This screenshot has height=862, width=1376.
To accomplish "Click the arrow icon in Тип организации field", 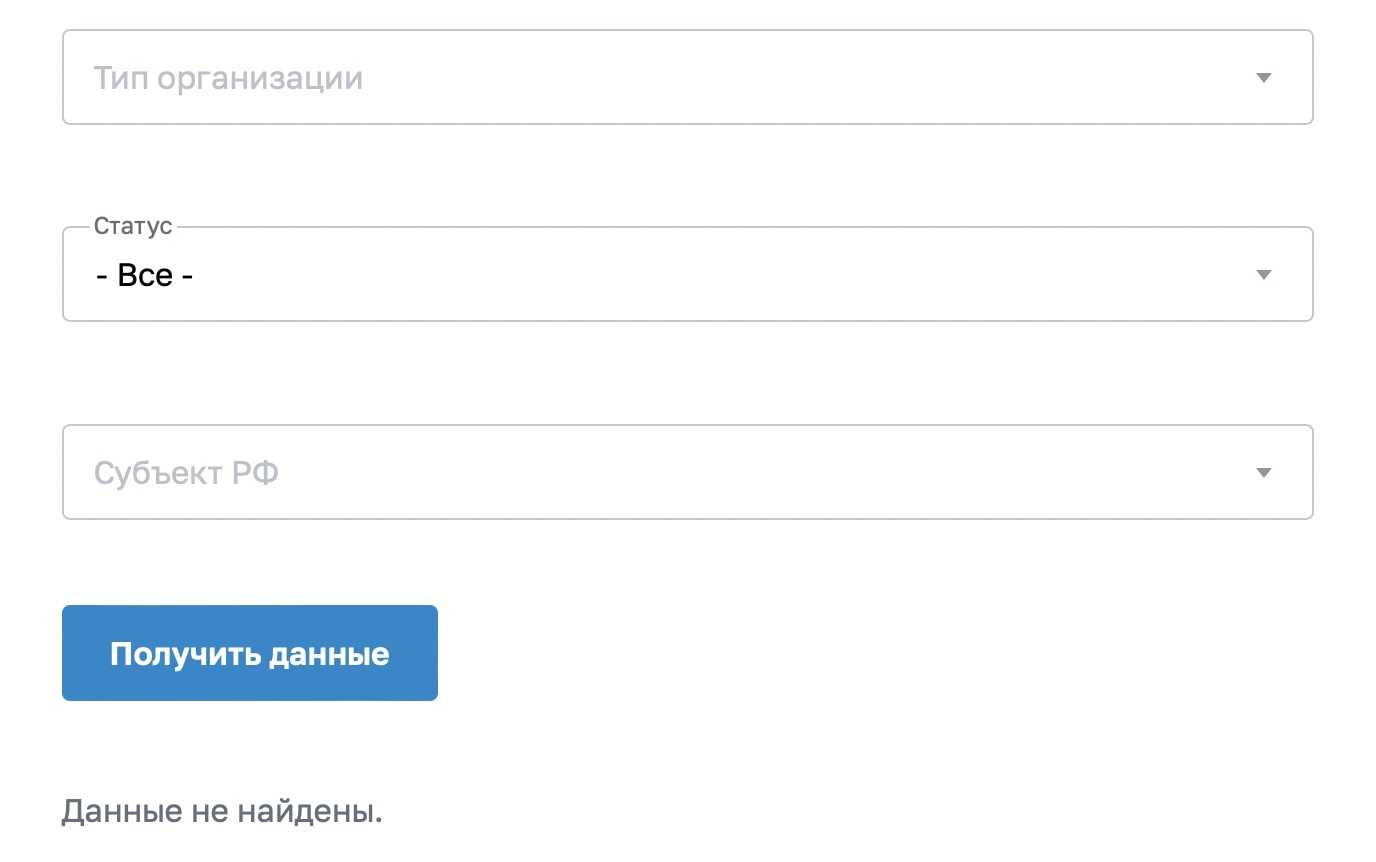I will tap(1263, 78).
